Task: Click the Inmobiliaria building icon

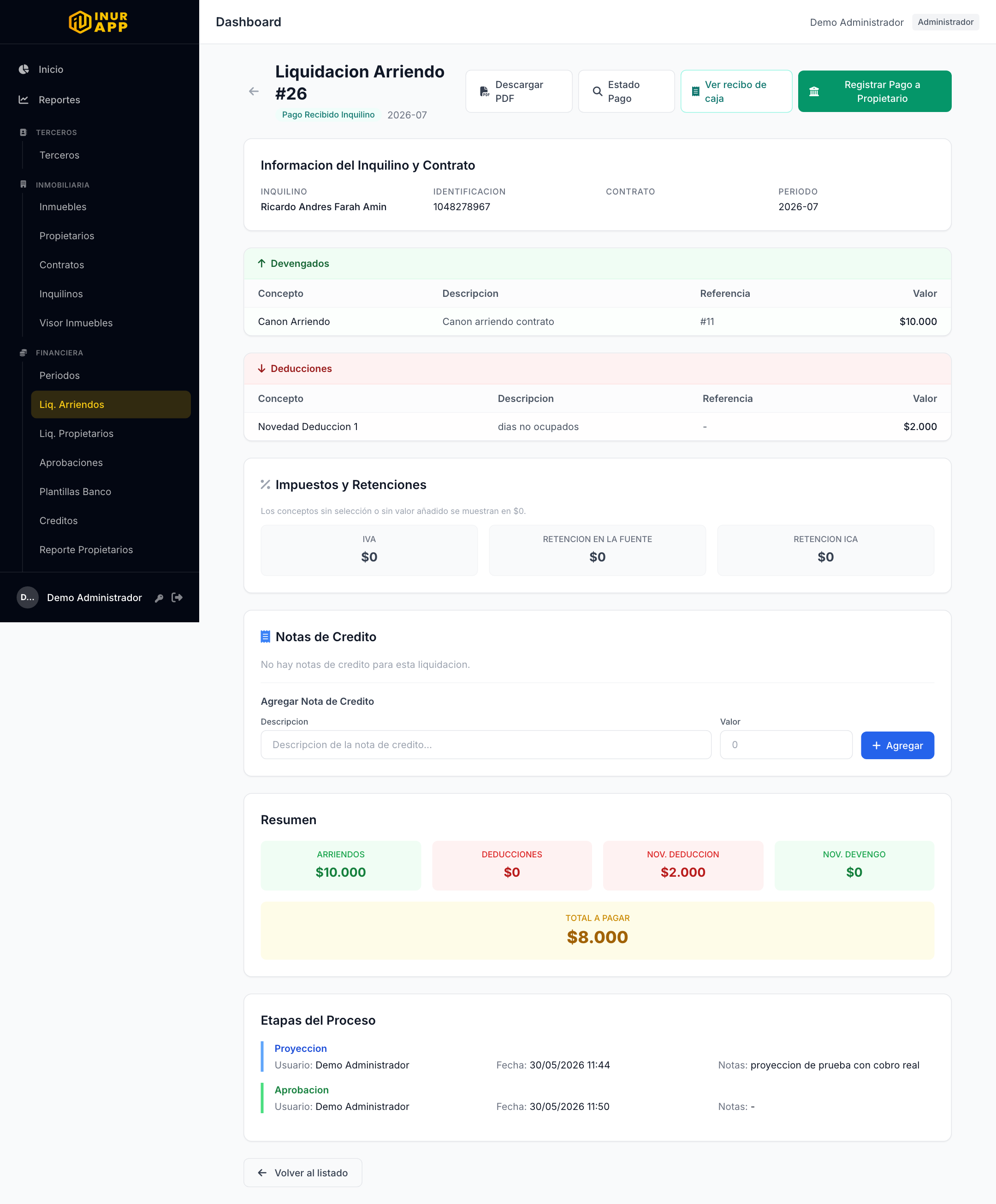Action: 24,185
